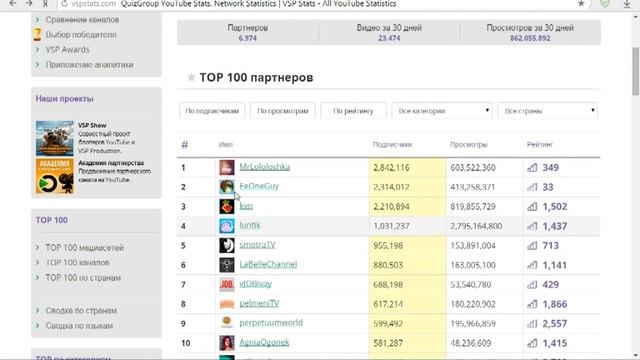Click rating chart icon in FeOneGuy row

(532, 187)
